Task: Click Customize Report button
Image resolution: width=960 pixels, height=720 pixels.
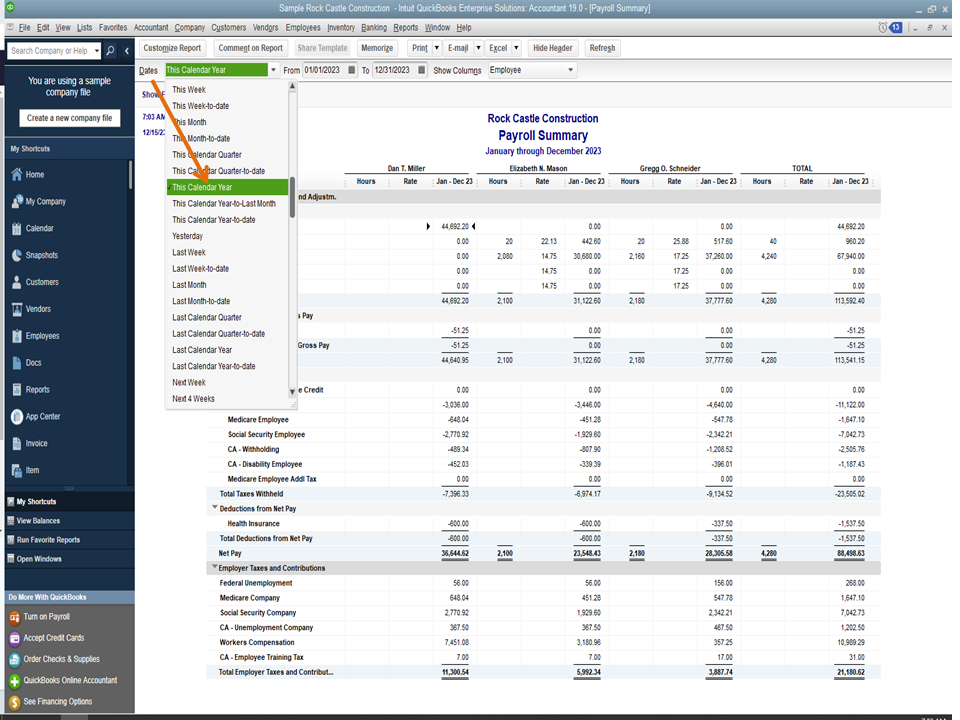Action: click(172, 48)
